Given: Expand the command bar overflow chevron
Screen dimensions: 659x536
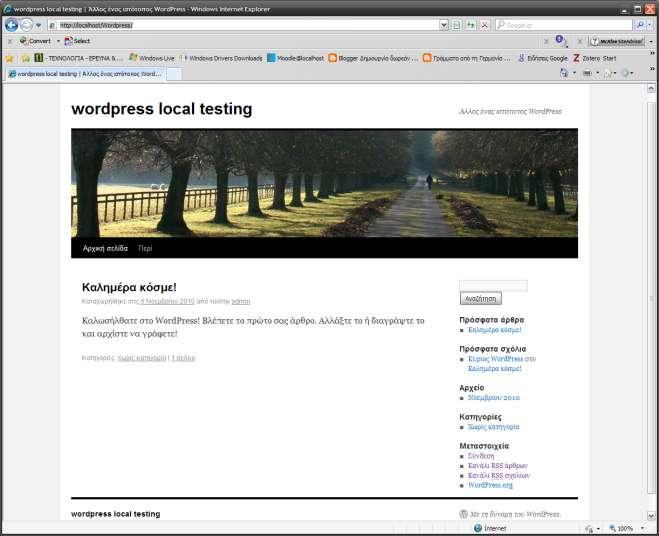Looking at the screenshot, I should click(652, 69).
